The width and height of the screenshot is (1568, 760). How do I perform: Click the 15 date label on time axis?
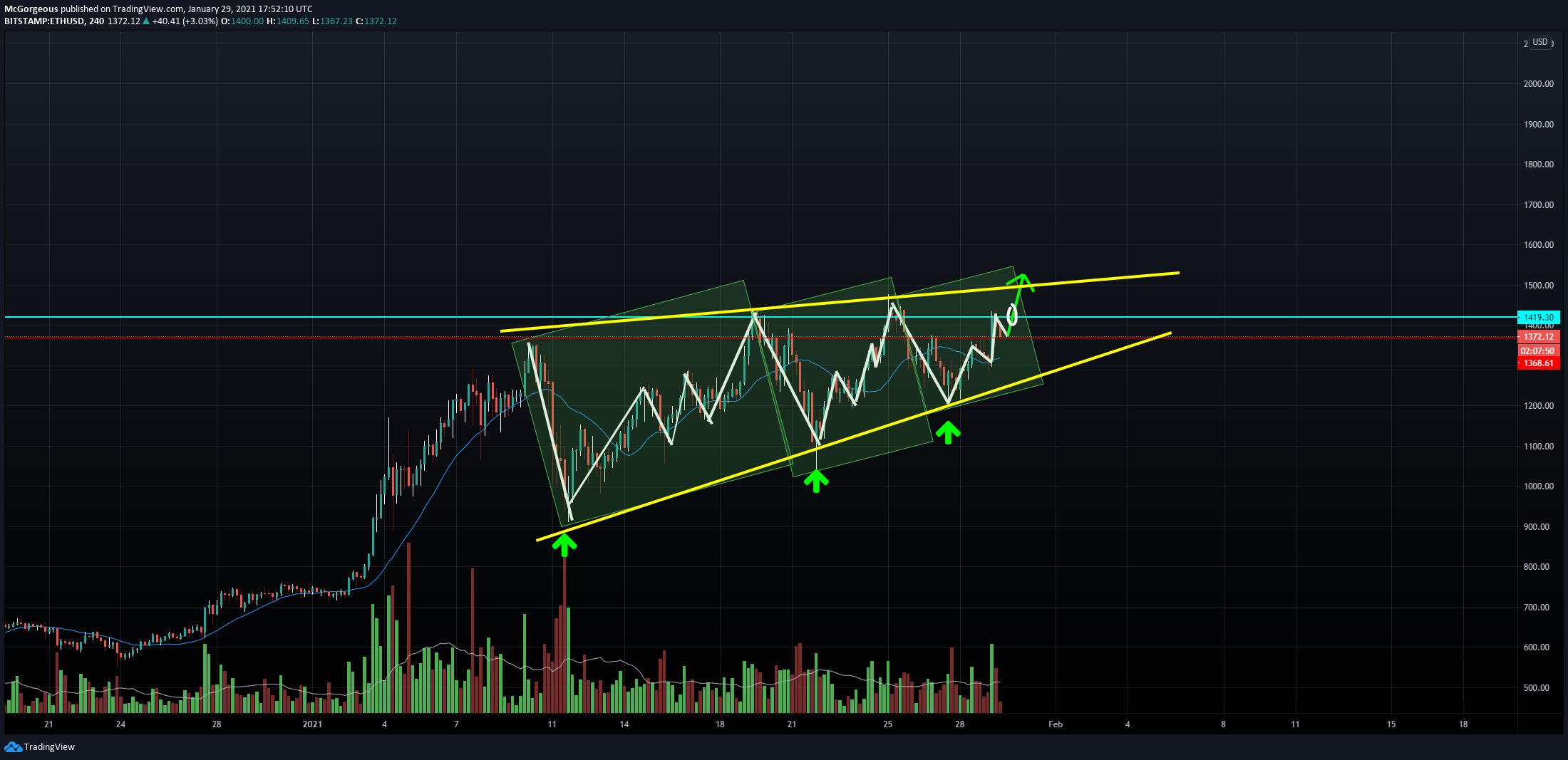tap(1391, 724)
